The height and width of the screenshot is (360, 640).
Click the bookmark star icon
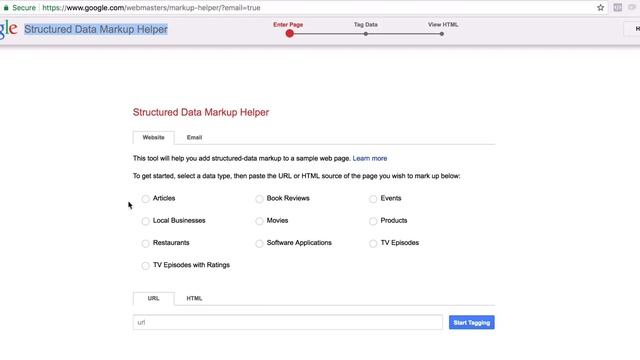point(600,8)
